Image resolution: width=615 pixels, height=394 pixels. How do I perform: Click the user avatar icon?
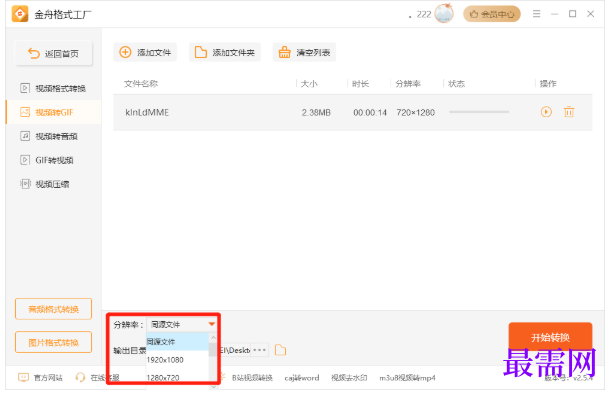[x=444, y=14]
